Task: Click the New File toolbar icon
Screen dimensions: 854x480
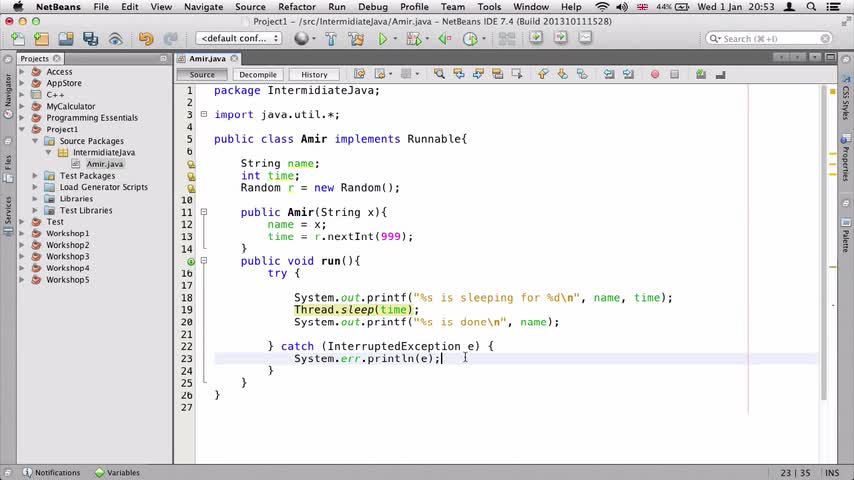Action: click(17, 39)
